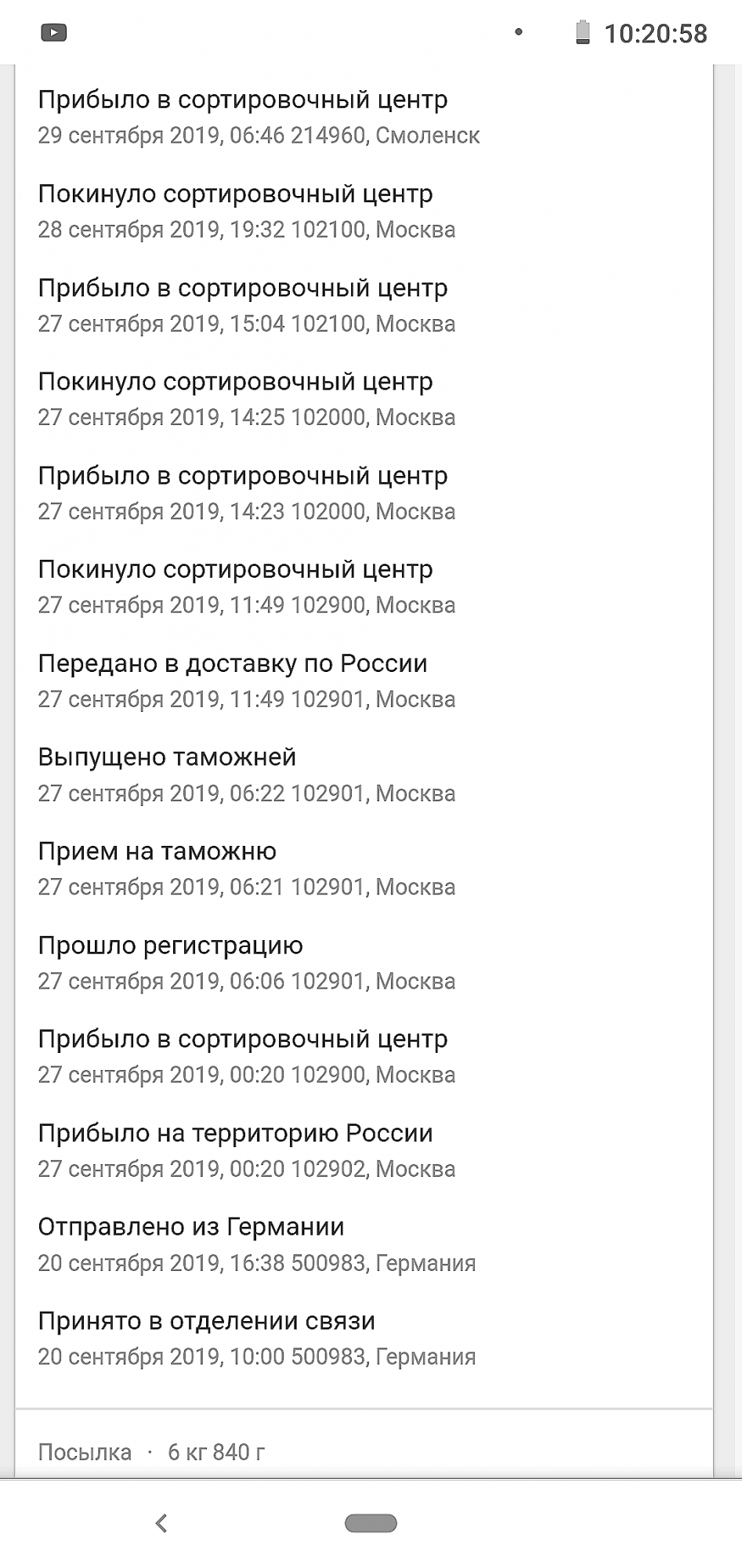Open 'Принято в отделении связи' entry
This screenshot has width=742, height=1568.
click(257, 1339)
